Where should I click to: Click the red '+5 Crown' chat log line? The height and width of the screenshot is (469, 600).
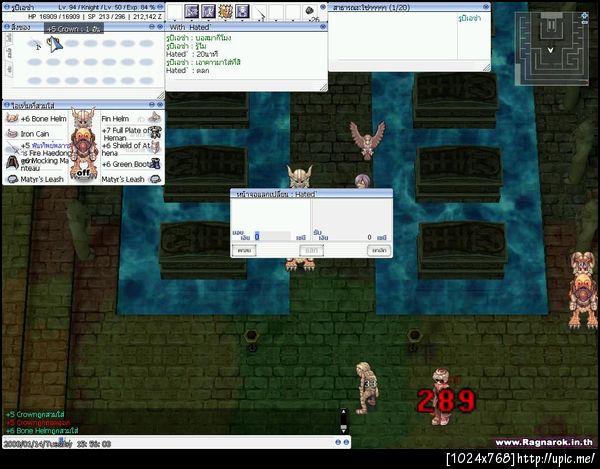pos(38,423)
